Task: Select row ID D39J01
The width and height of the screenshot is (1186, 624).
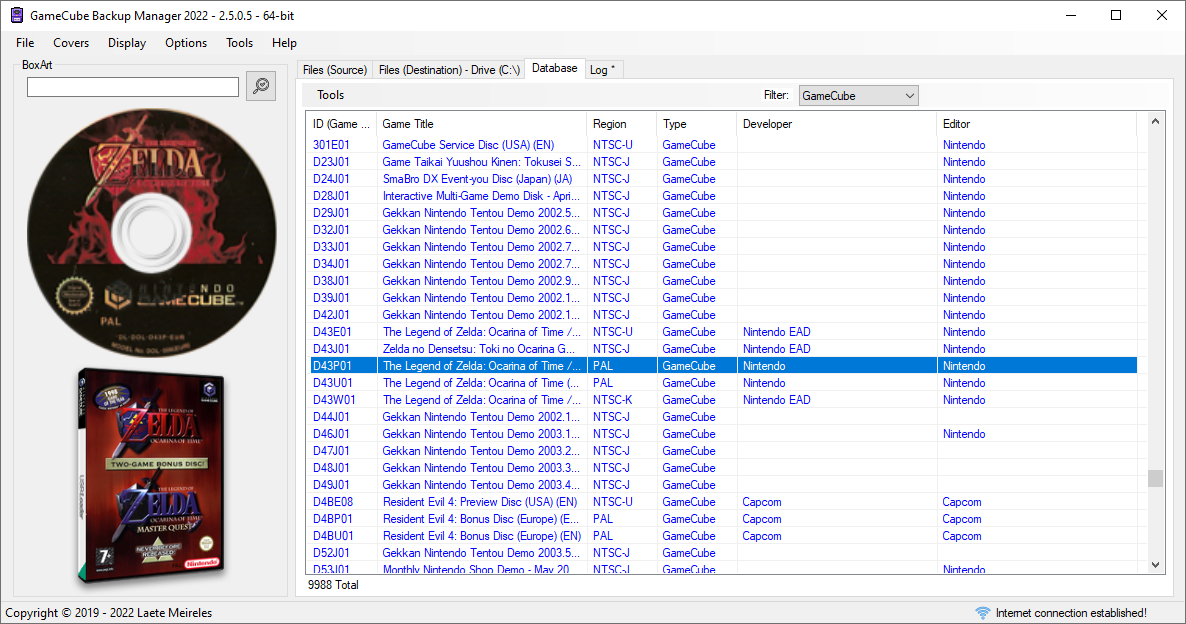Action: point(331,298)
